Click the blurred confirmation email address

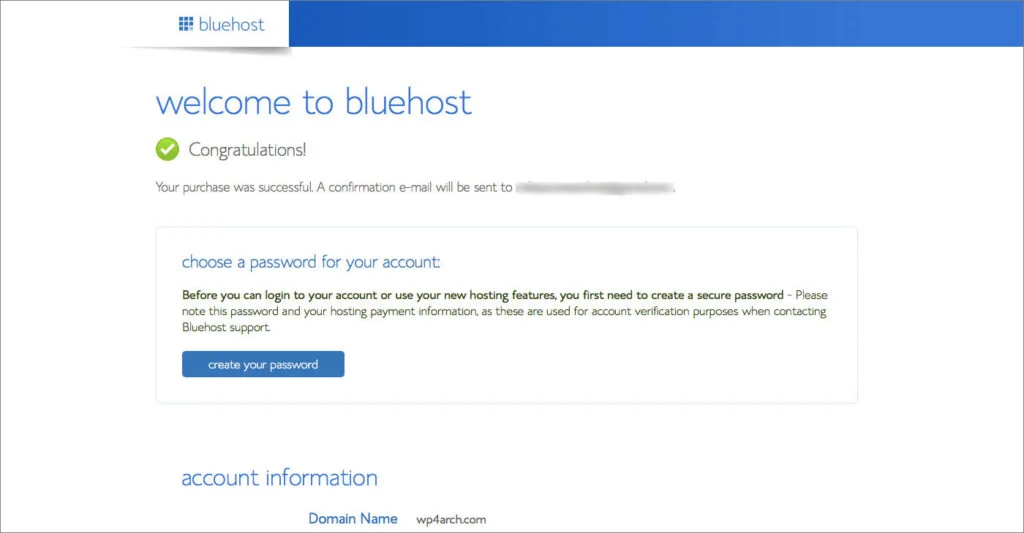594,187
